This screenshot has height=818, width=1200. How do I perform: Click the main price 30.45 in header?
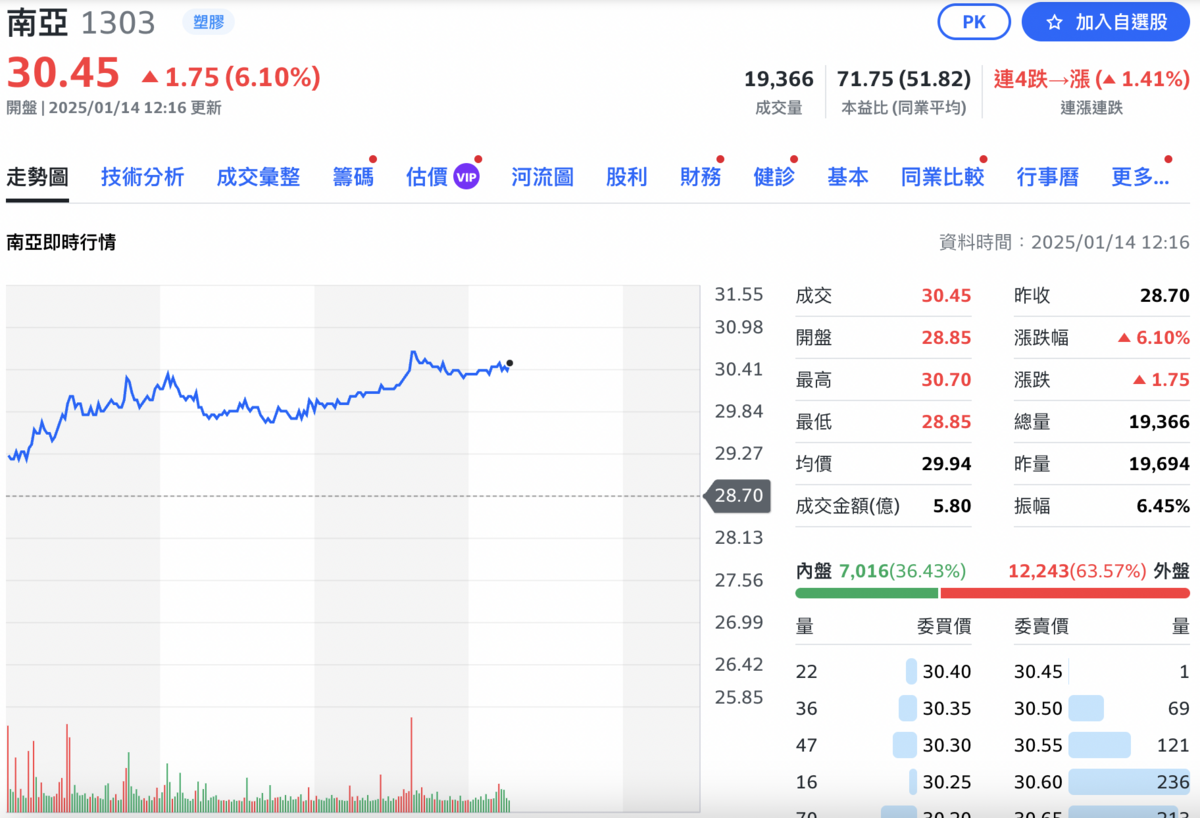[63, 73]
